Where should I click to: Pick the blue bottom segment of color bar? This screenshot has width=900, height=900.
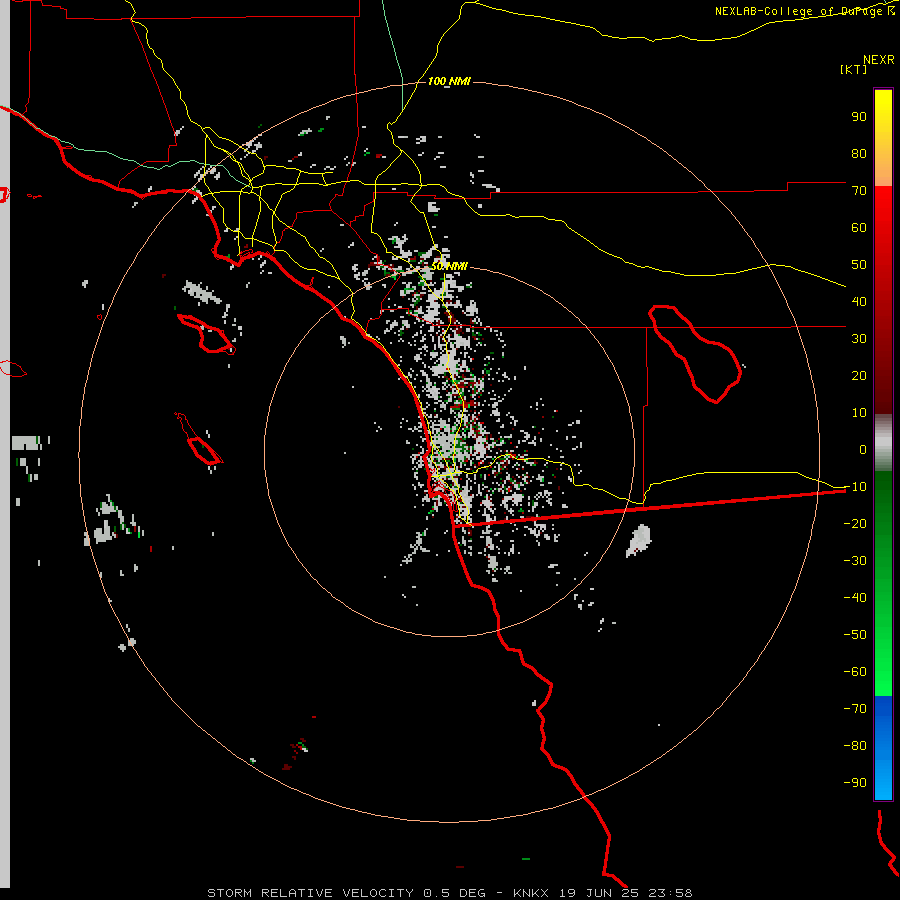tap(883, 748)
